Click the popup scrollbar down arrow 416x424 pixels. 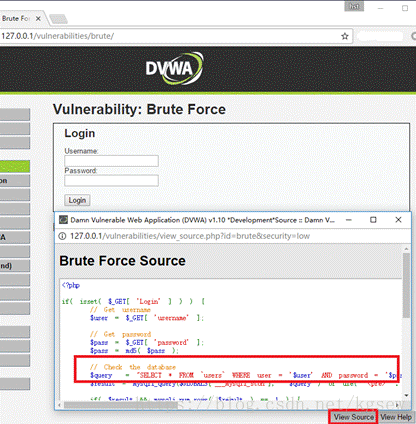click(x=406, y=396)
